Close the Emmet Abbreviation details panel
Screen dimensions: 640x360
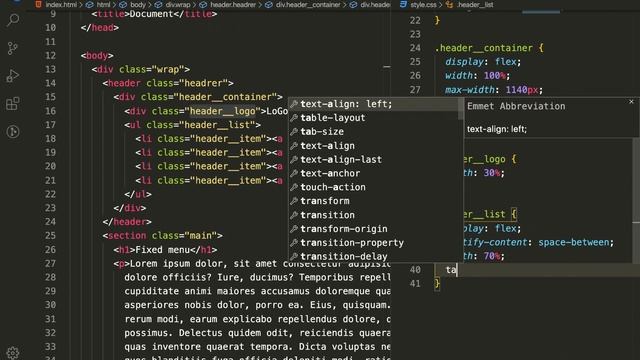631,102
